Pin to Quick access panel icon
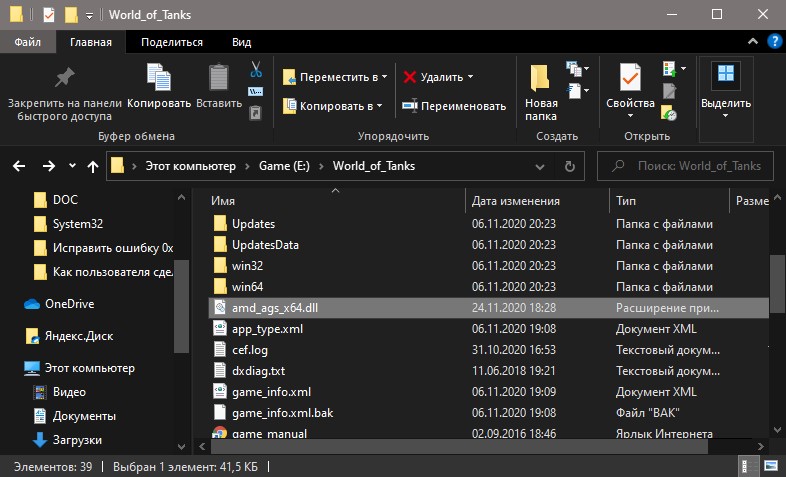The image size is (786, 477). click(65, 79)
